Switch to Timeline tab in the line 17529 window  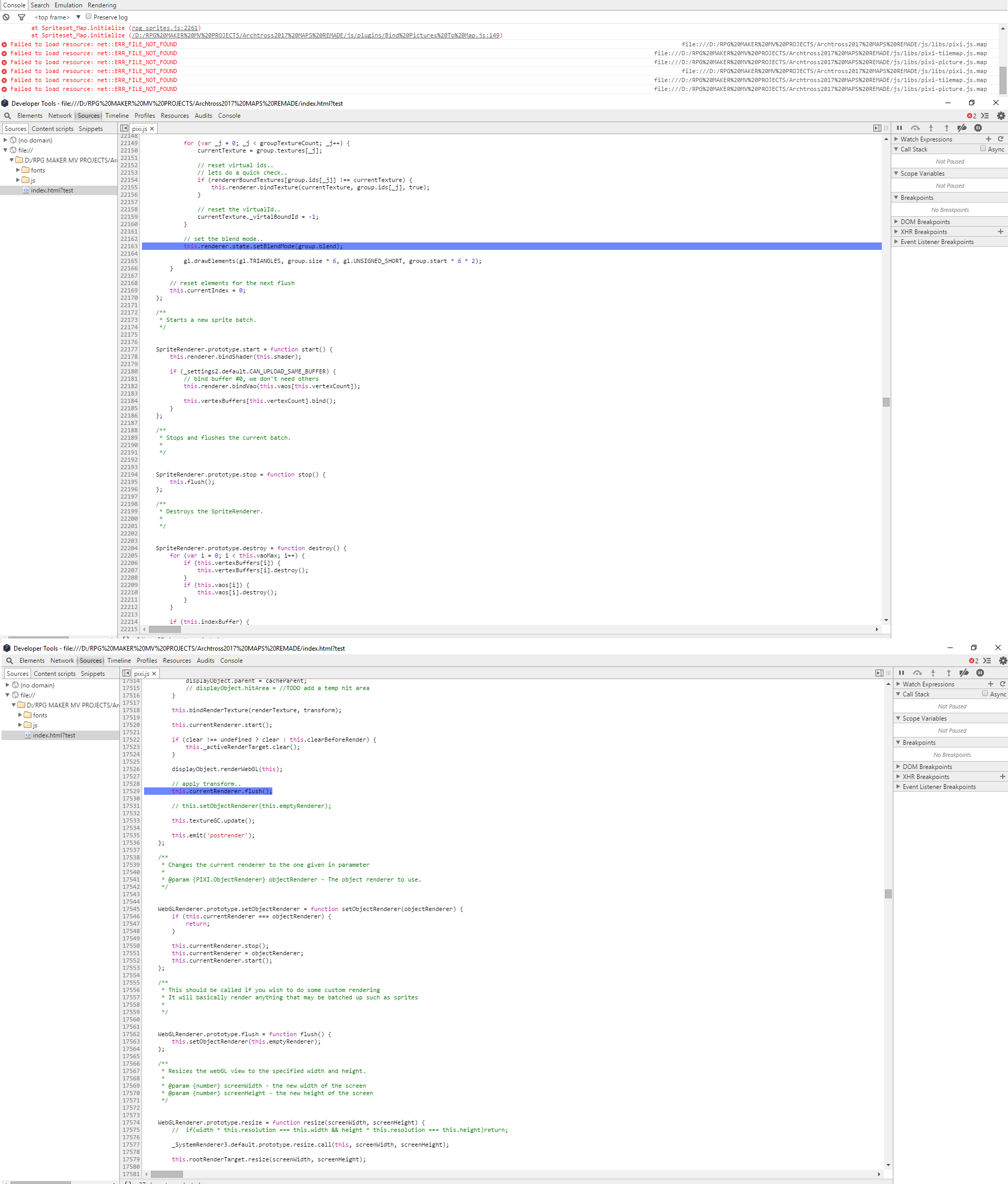119,661
